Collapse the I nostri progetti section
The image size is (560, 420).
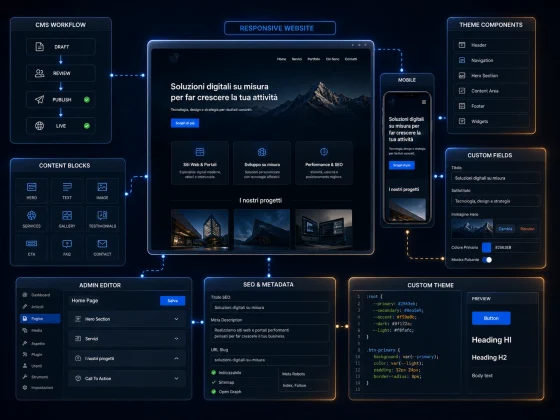pyautogui.click(x=176, y=358)
